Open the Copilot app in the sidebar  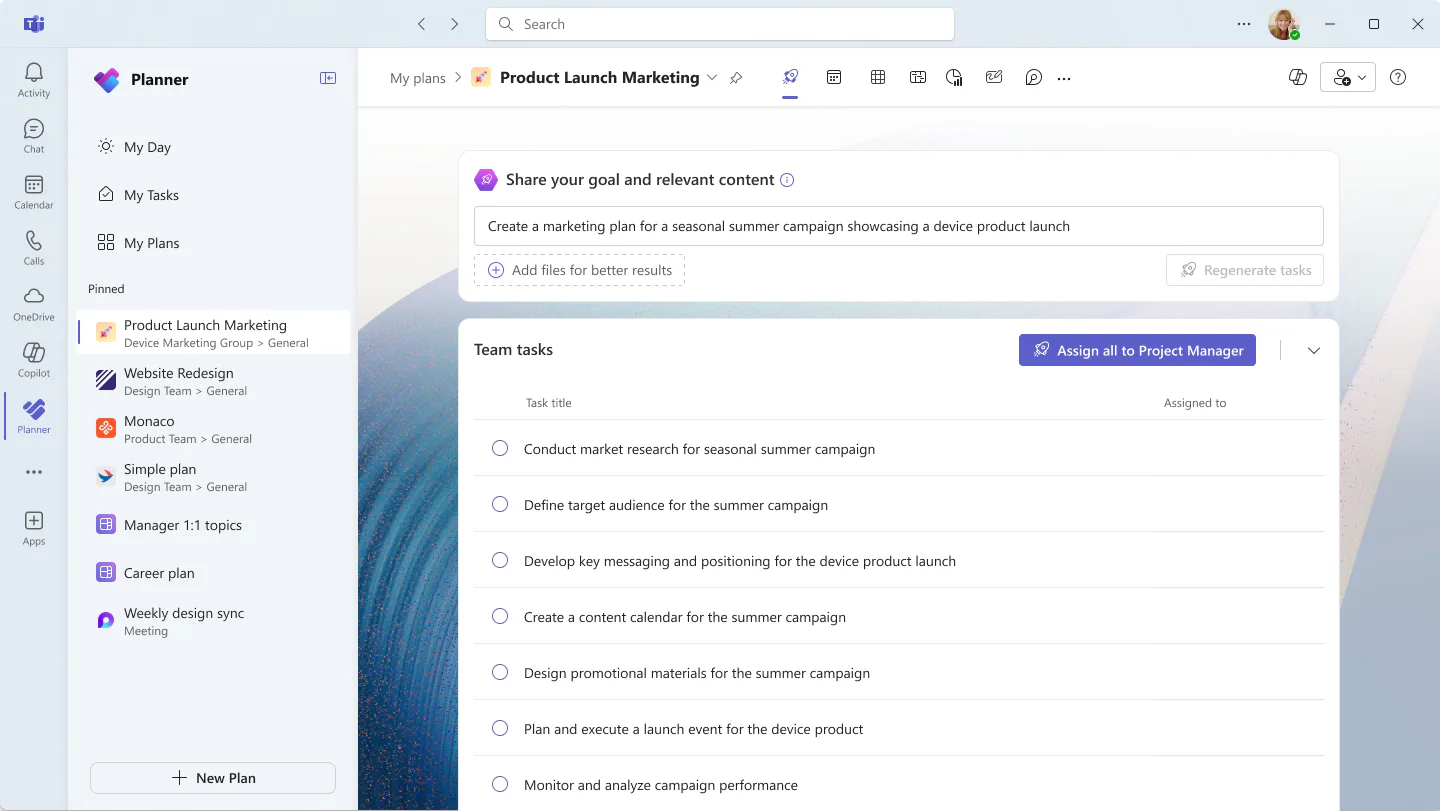33,360
